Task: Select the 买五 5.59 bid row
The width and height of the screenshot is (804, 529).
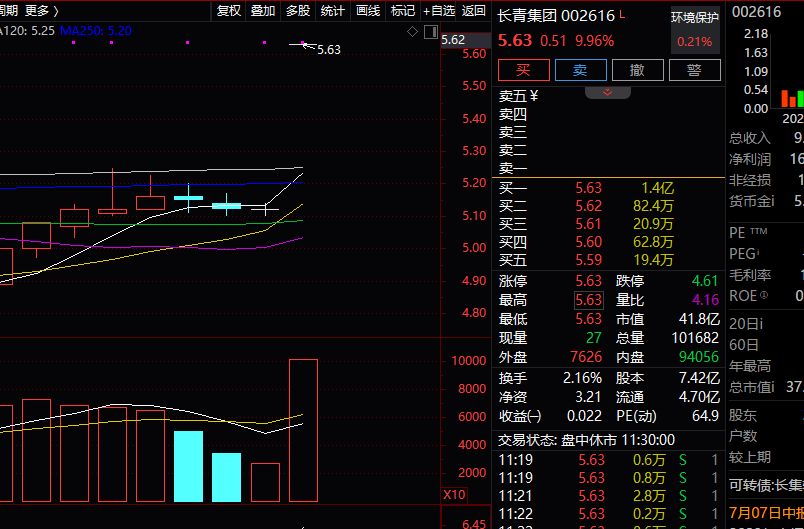Action: point(608,260)
